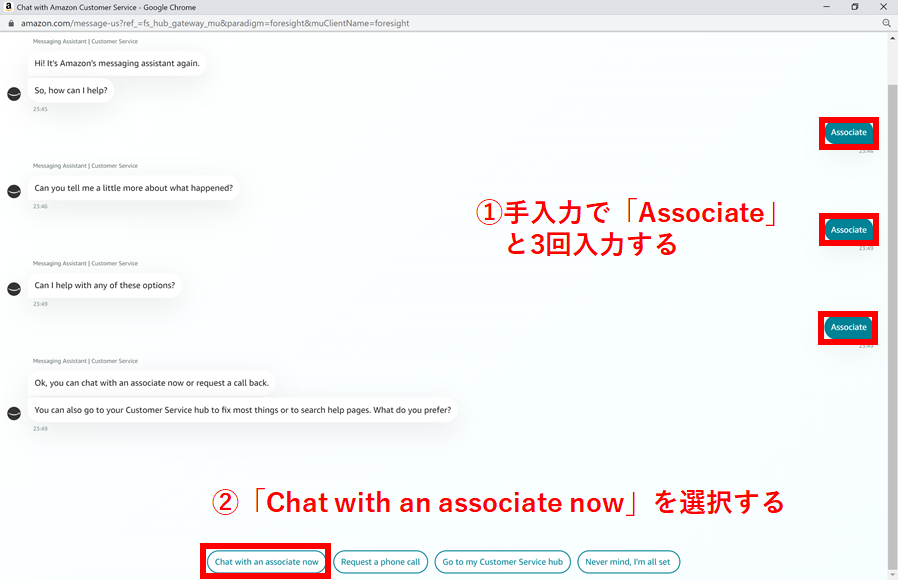Select Never mind, I'm all set

(x=628, y=562)
